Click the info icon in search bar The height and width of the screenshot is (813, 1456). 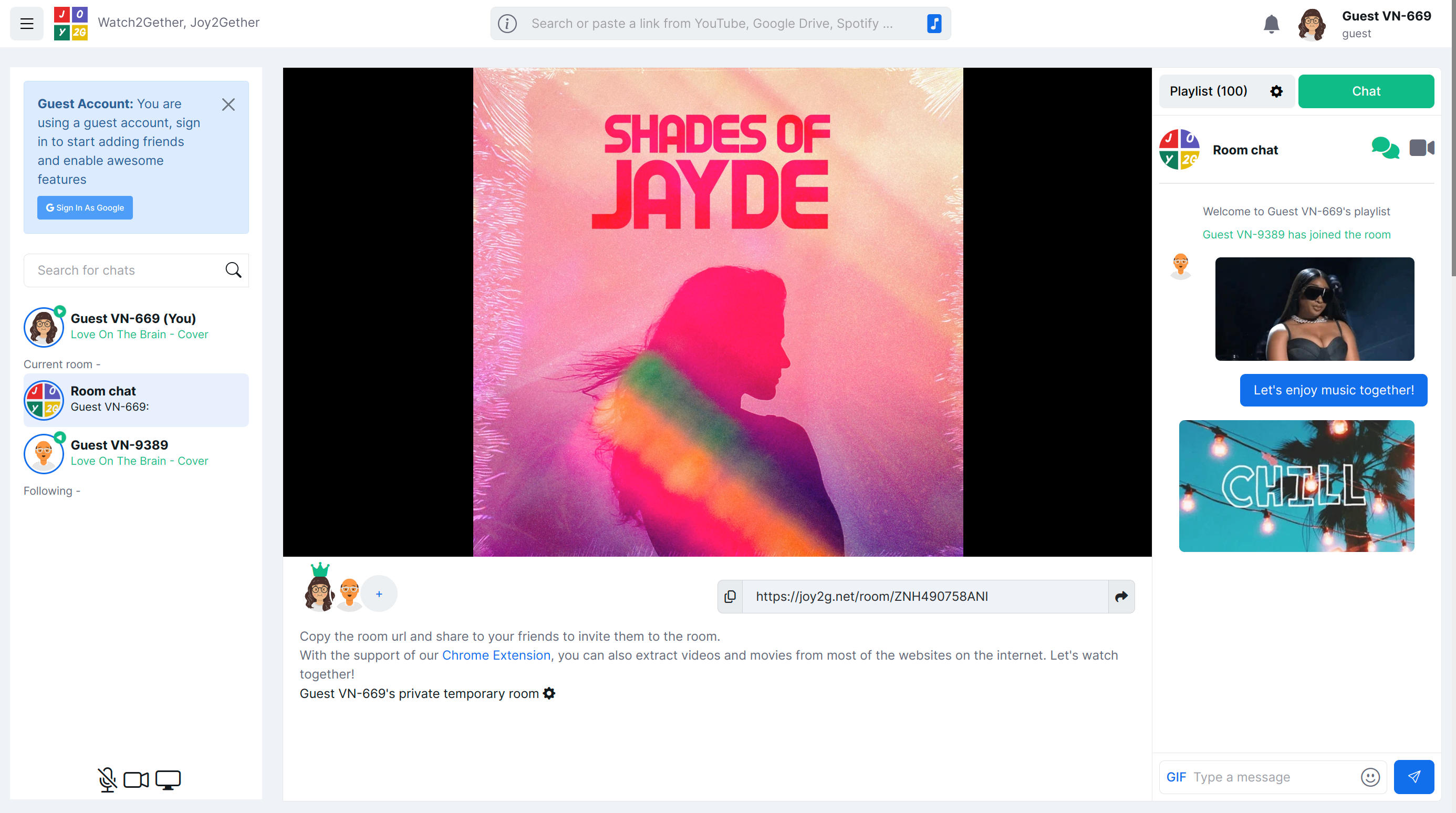507,24
